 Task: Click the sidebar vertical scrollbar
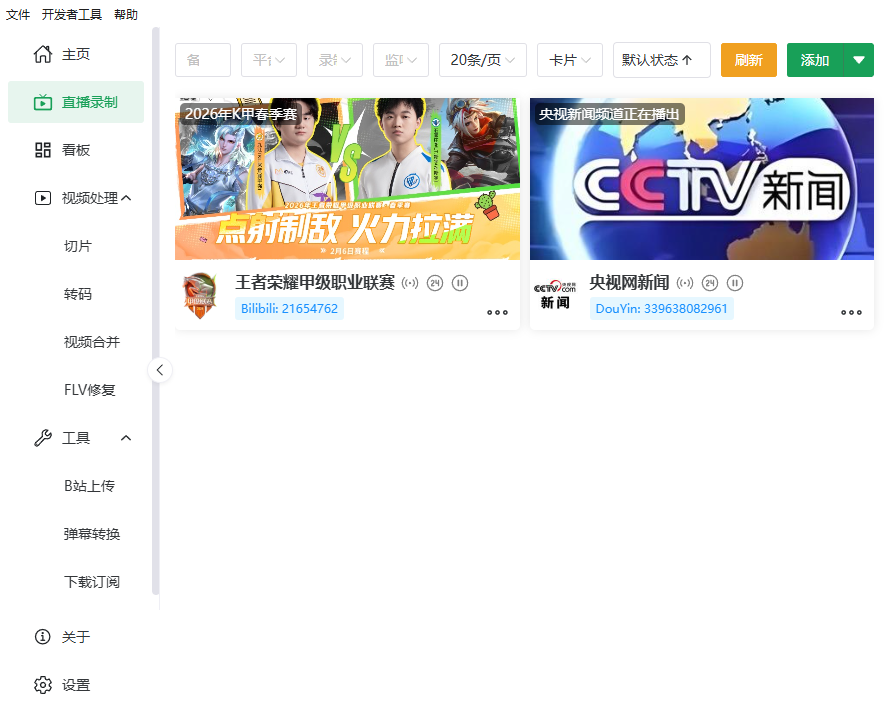point(156,310)
